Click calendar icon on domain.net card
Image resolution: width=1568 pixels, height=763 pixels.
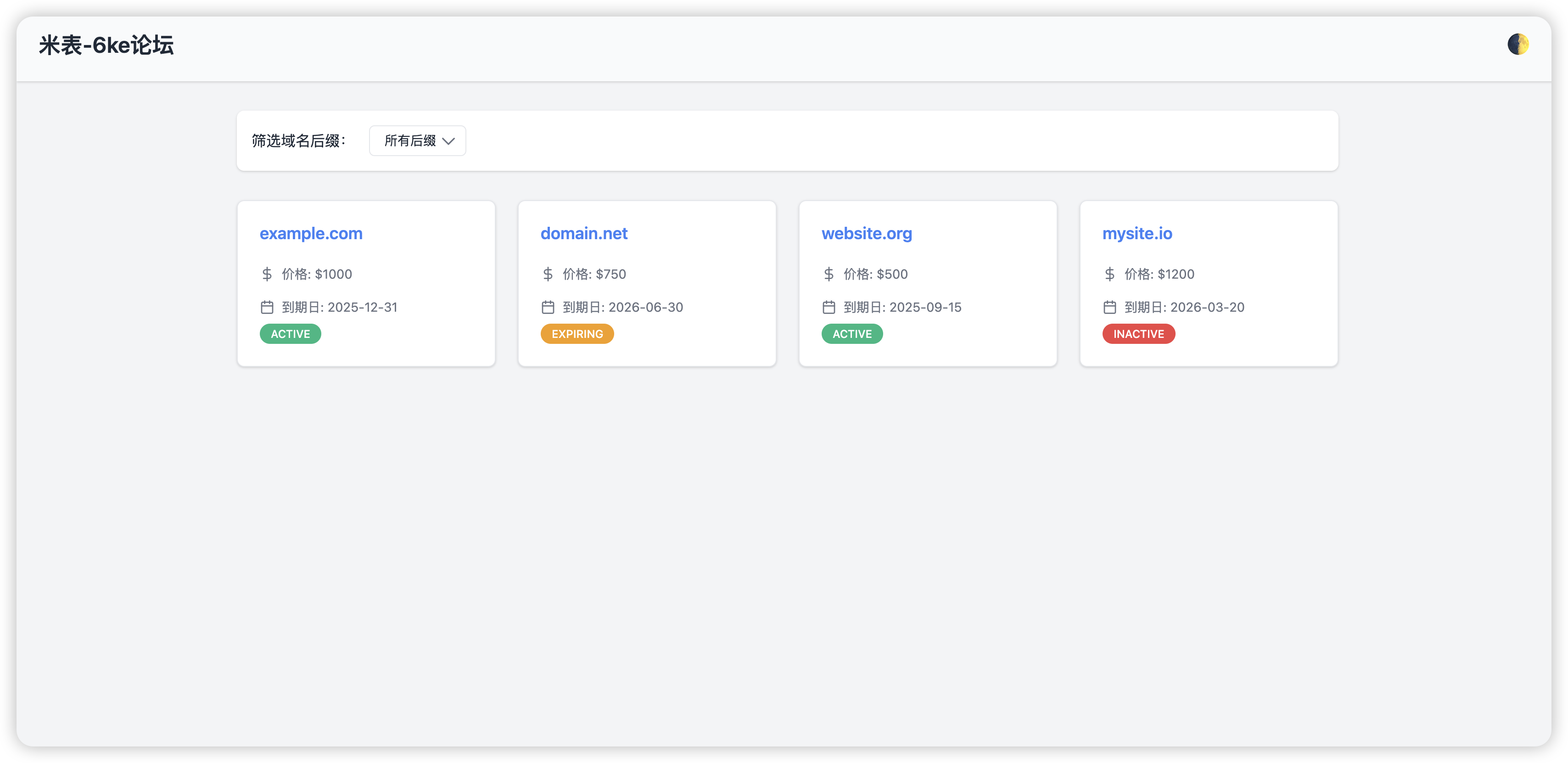pos(548,307)
